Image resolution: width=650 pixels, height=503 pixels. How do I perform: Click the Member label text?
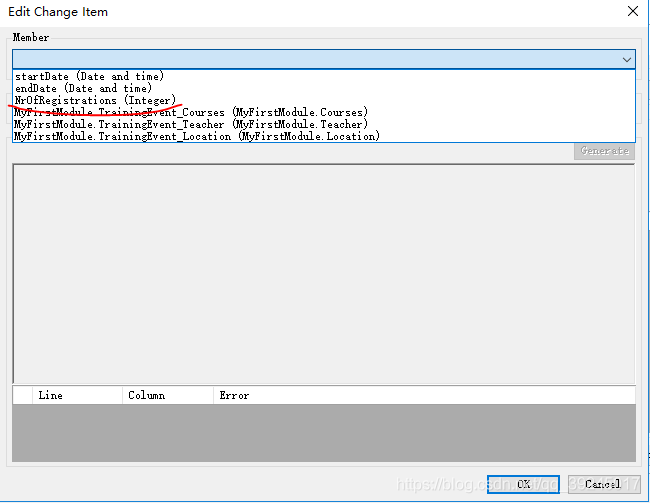[31, 38]
